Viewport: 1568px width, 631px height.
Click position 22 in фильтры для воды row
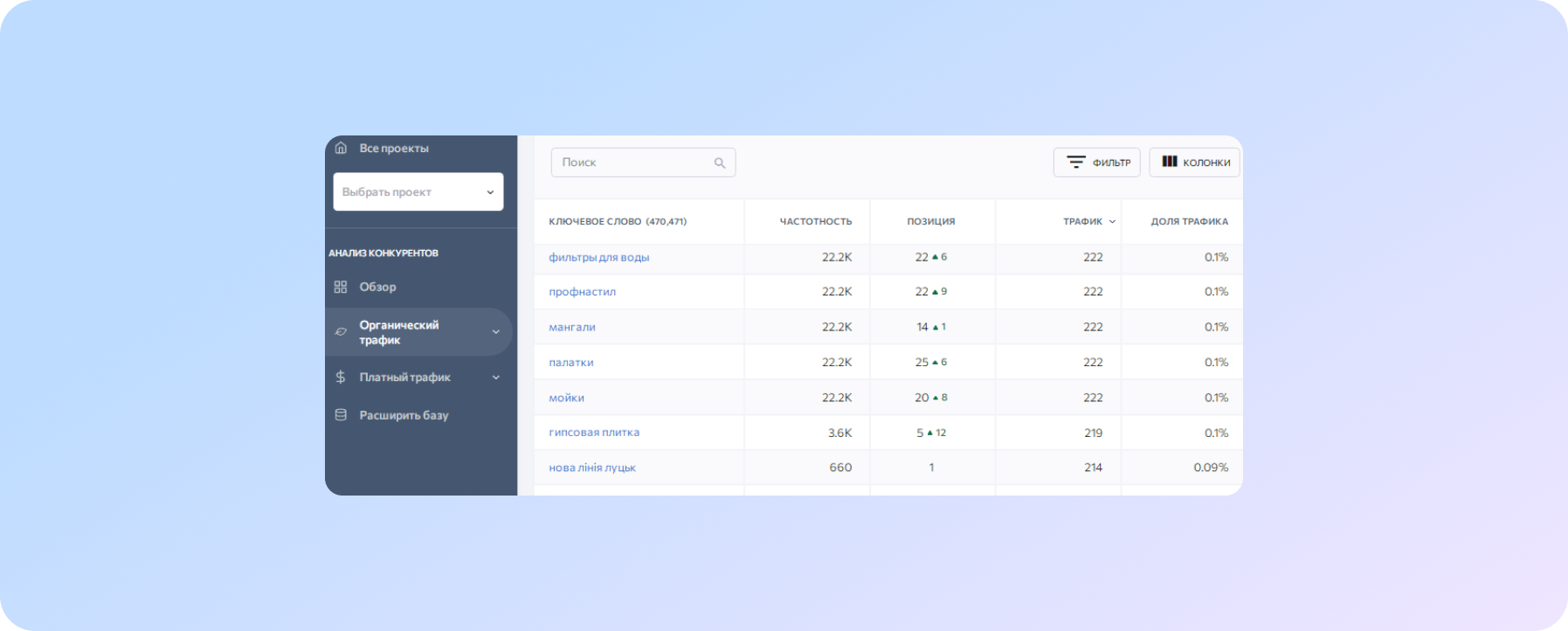click(922, 257)
